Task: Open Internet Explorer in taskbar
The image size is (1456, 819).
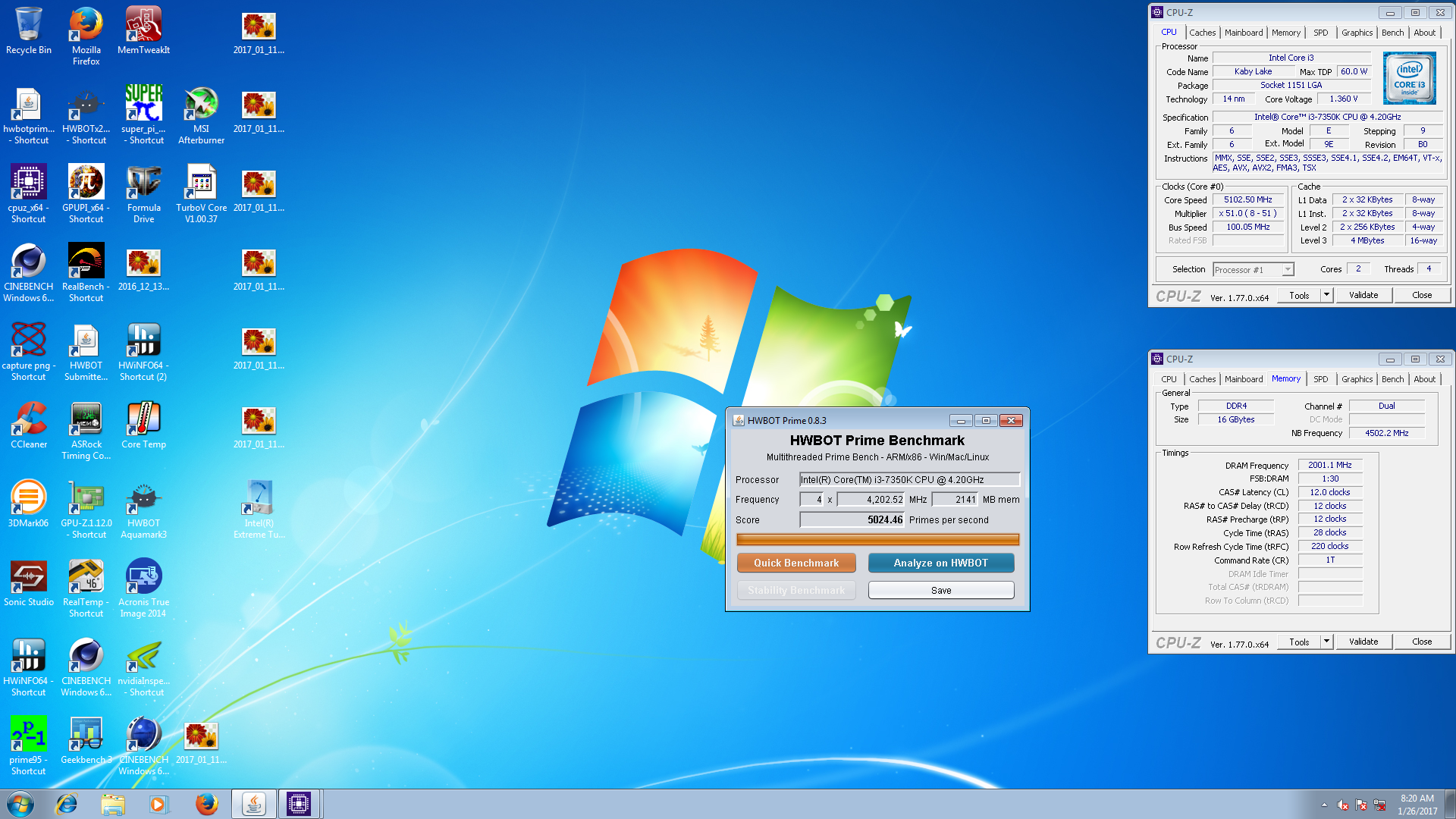Action: coord(67,804)
